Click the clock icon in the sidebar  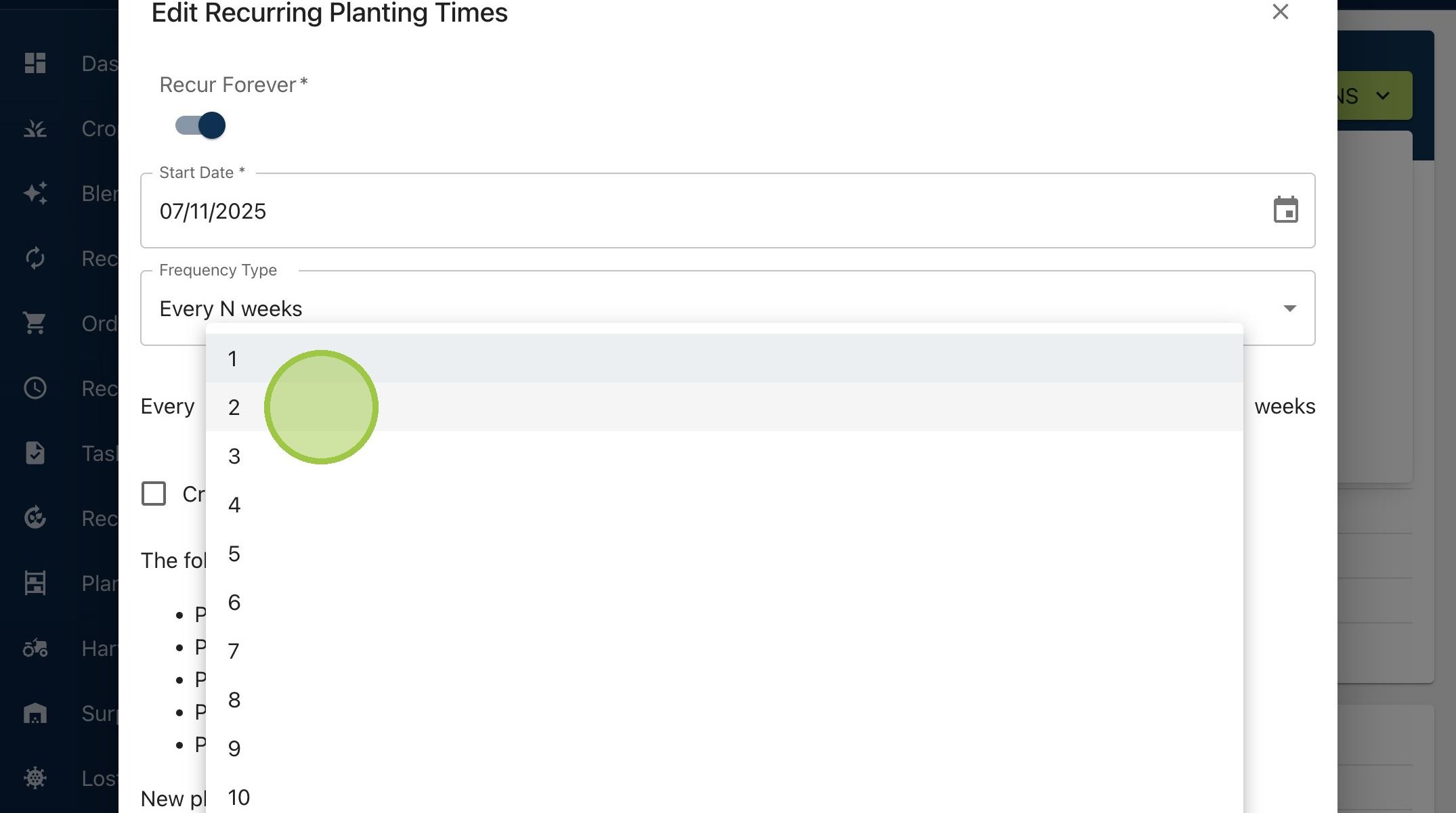click(x=35, y=389)
